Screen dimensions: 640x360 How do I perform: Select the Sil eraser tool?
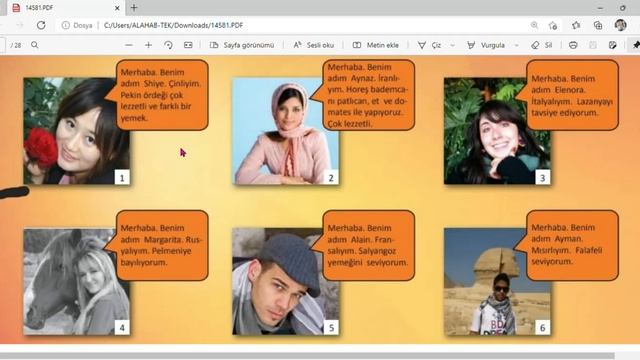click(542, 45)
